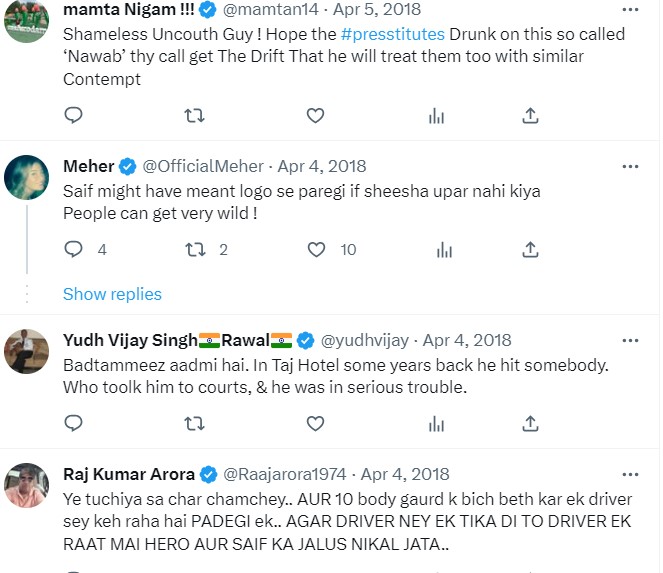Viewport: 663px width, 573px height.
Task: Retweet Yudh Vijay Singh Rawal's tweet
Action: point(195,424)
